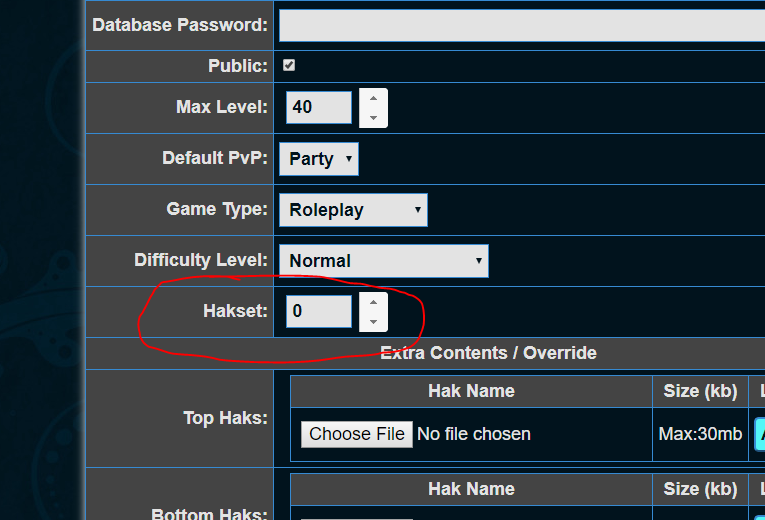The width and height of the screenshot is (765, 520).
Task: Open the Game Type dropdown
Action: click(x=353, y=210)
